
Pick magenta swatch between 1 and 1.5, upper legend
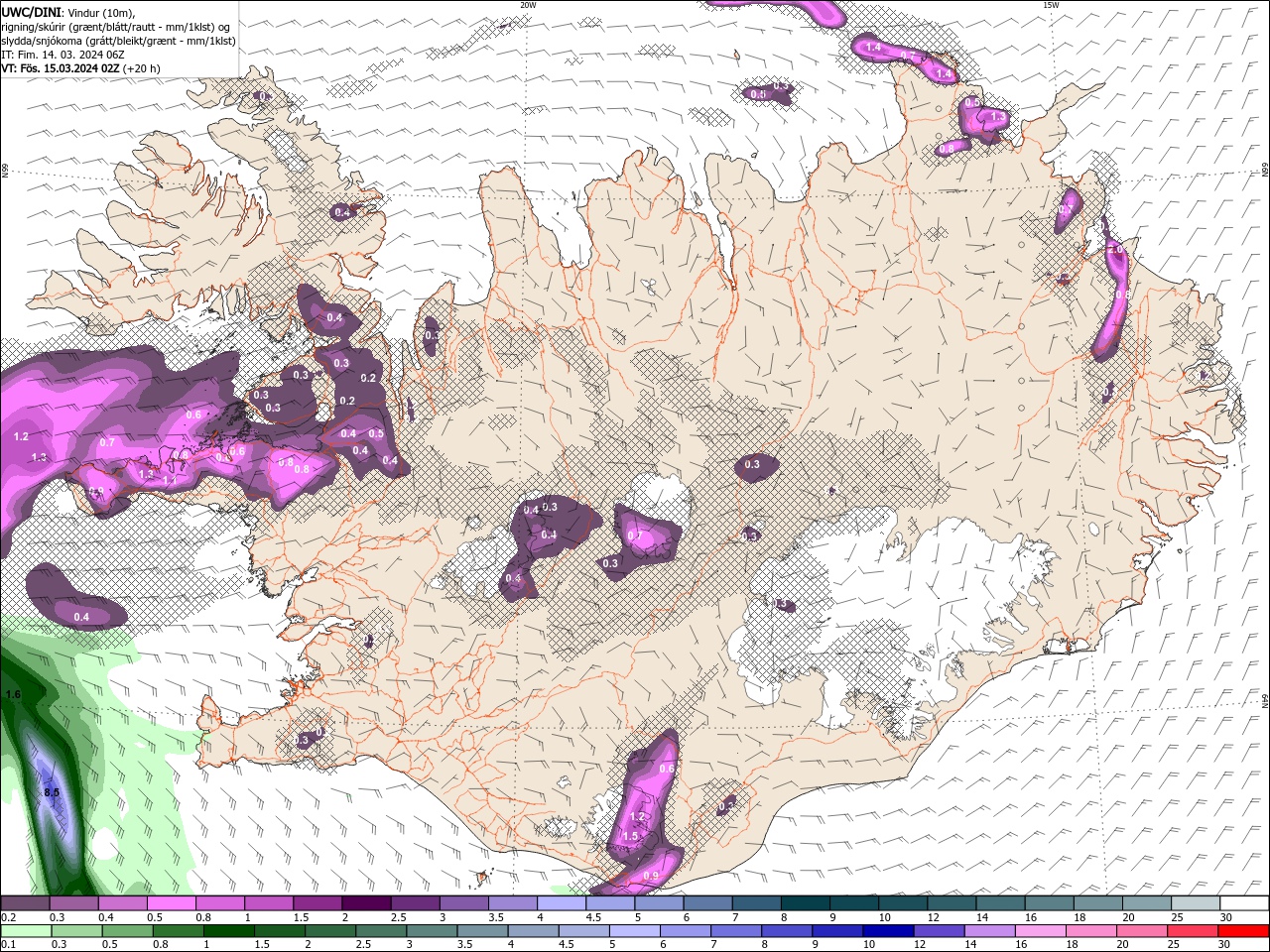268,903
